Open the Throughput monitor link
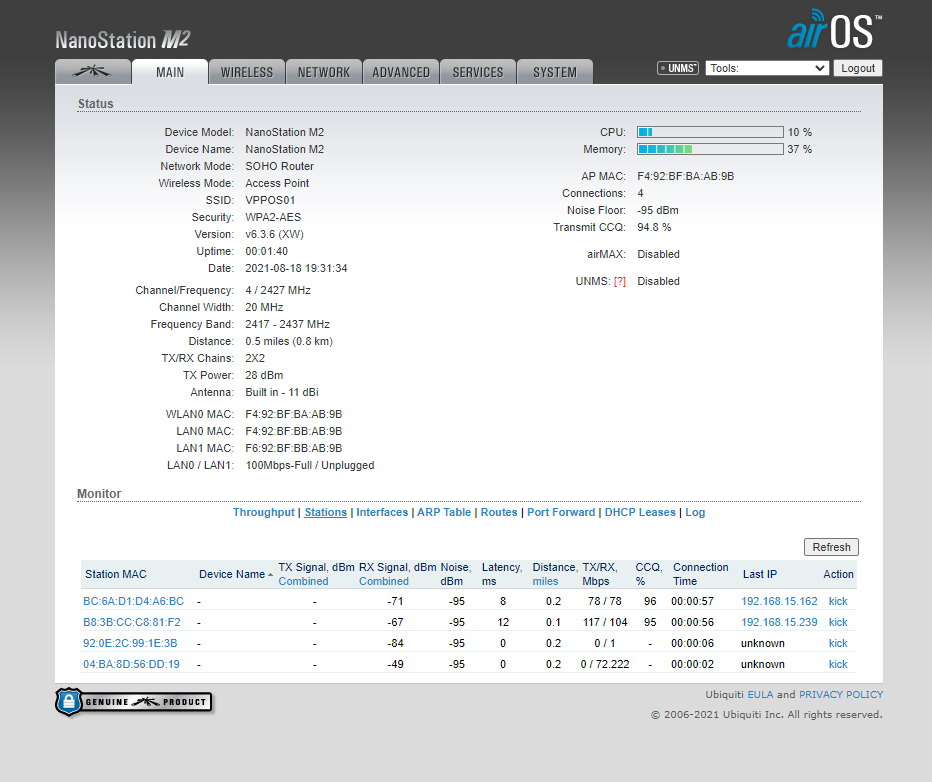This screenshot has width=932, height=782. coord(263,512)
